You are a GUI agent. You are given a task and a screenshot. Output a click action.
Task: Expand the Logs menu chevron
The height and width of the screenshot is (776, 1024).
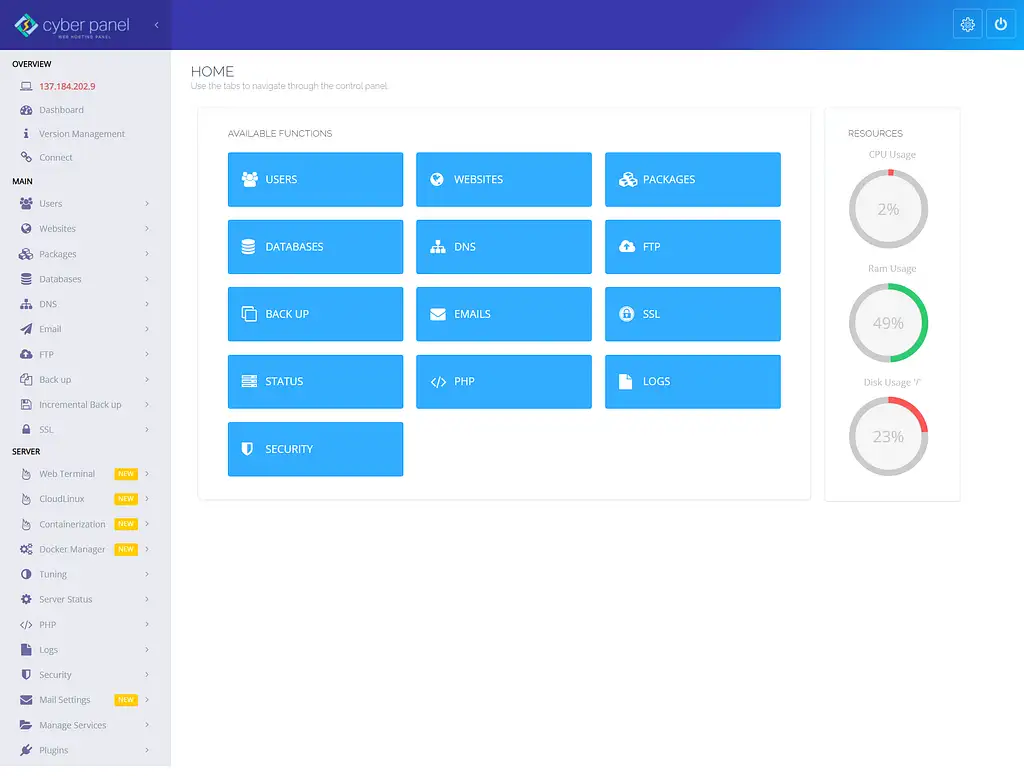click(147, 649)
